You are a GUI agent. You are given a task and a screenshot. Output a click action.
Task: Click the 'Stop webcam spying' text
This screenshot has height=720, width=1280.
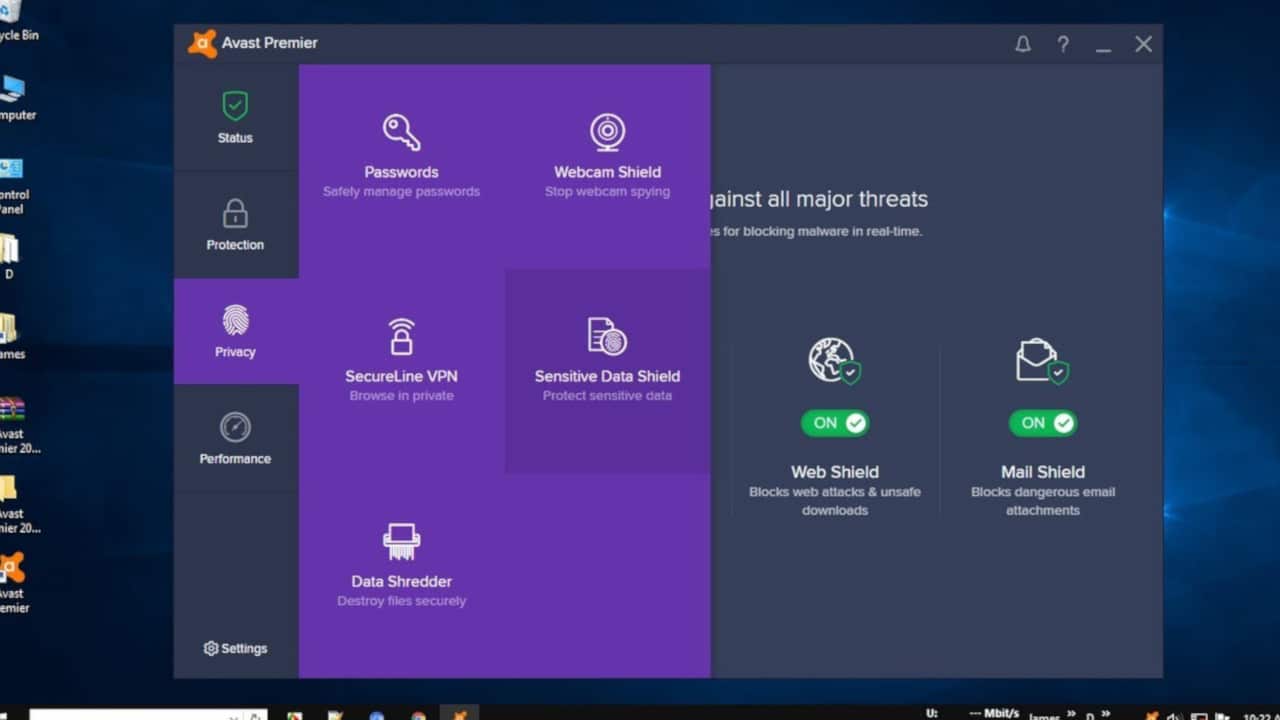[607, 192]
